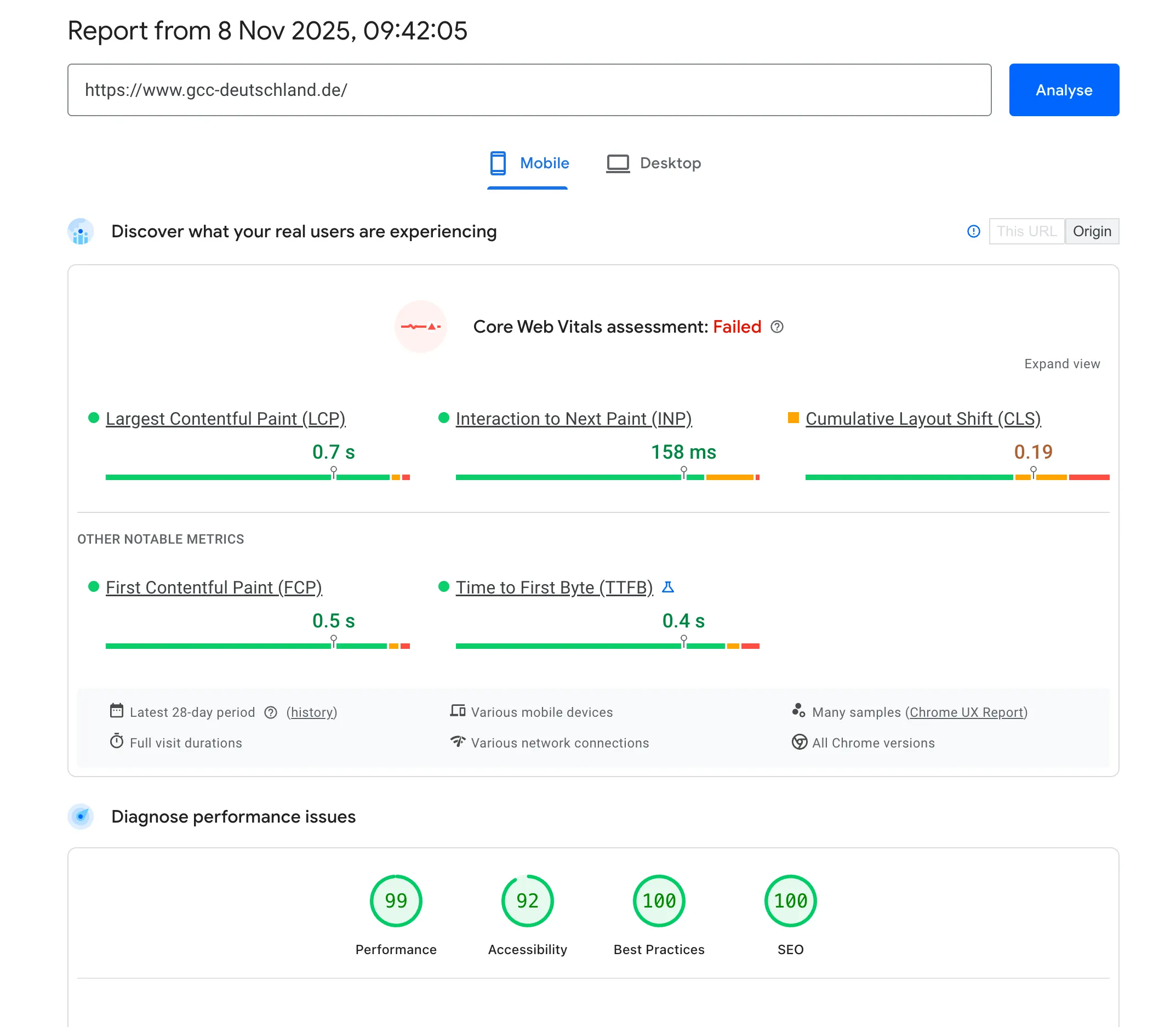
Task: Open the history link
Action: pos(312,712)
